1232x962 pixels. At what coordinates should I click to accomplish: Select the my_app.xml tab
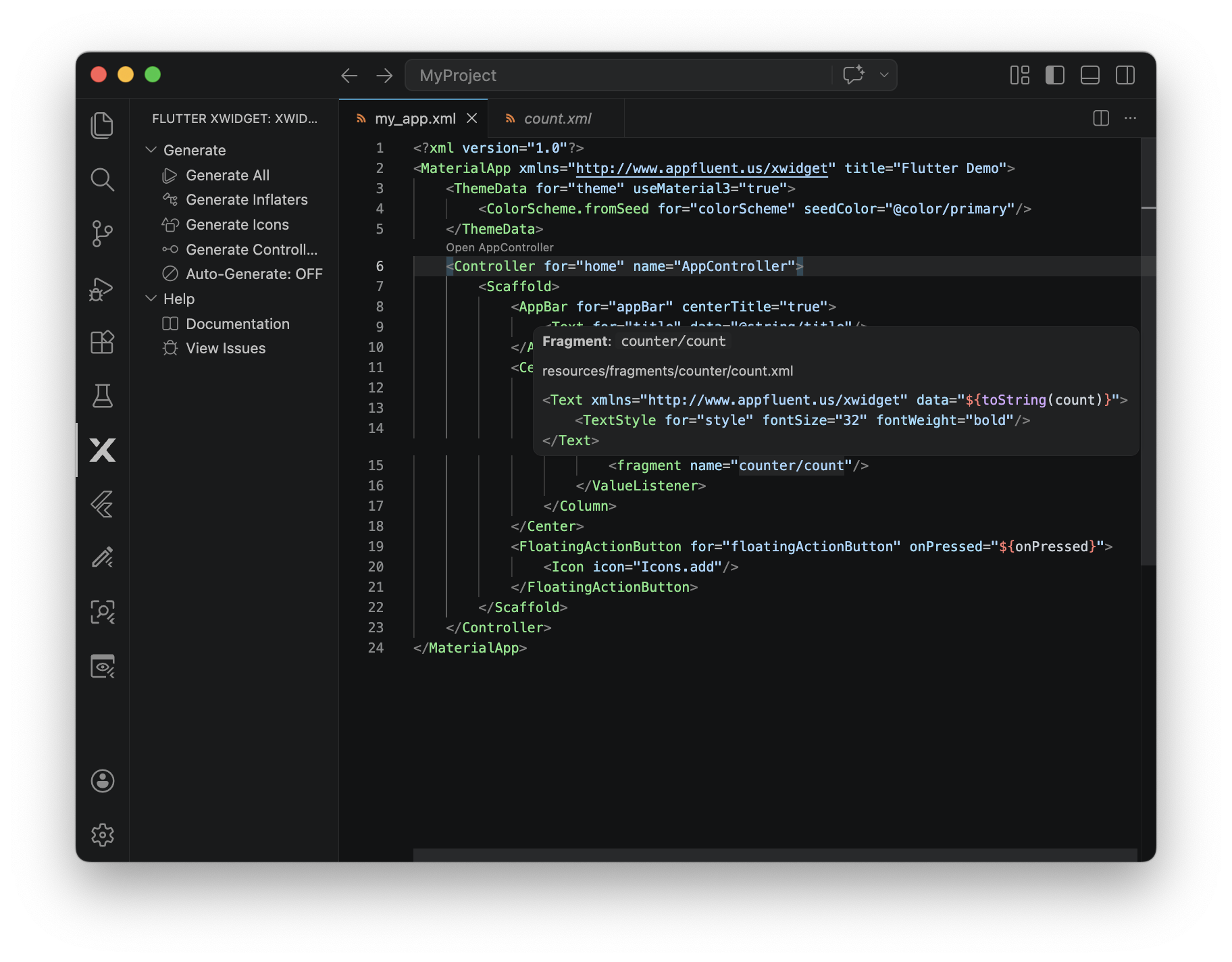[x=415, y=118]
